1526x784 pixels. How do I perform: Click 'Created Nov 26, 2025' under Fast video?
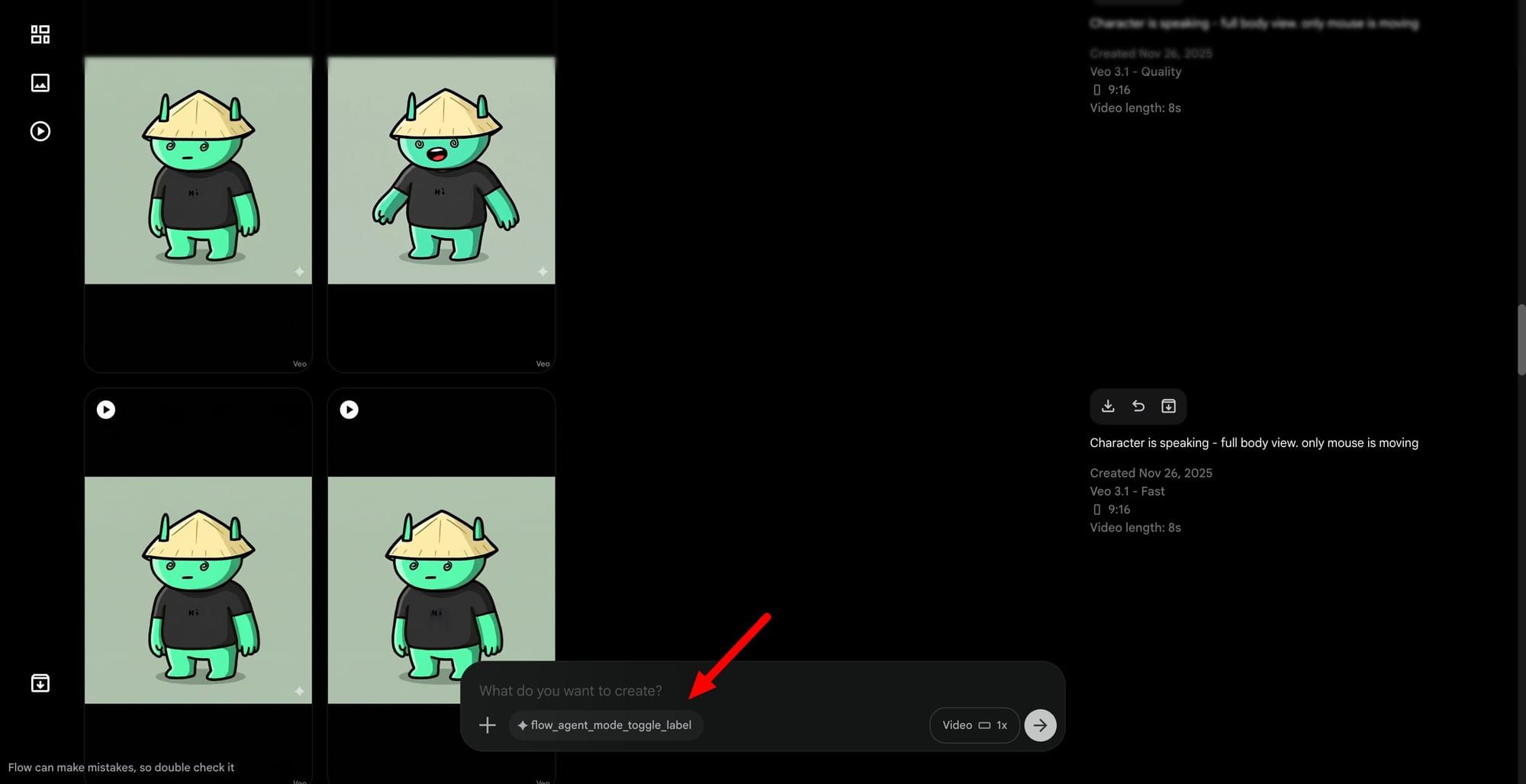coord(1151,473)
